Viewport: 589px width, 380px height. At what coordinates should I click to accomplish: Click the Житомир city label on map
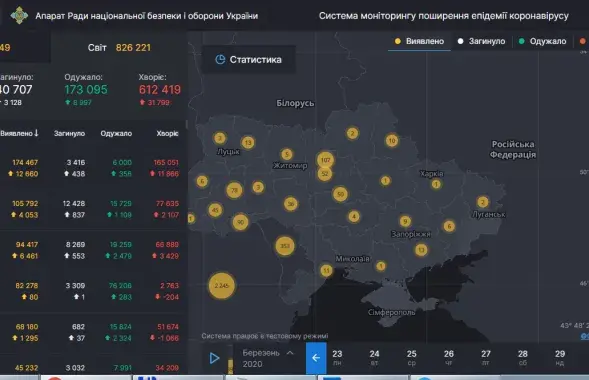[x=290, y=166]
